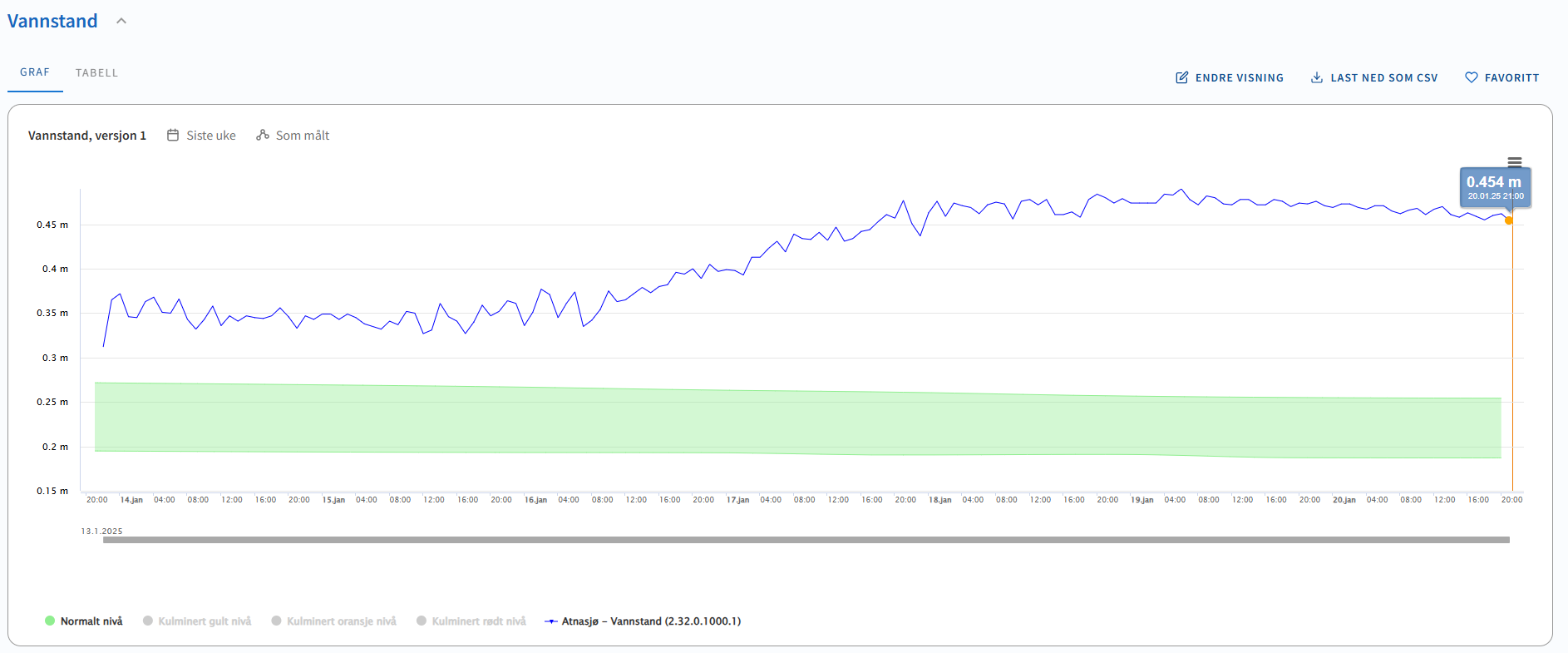1568x653 pixels.
Task: Click FAVORITT button
Action: point(1502,77)
